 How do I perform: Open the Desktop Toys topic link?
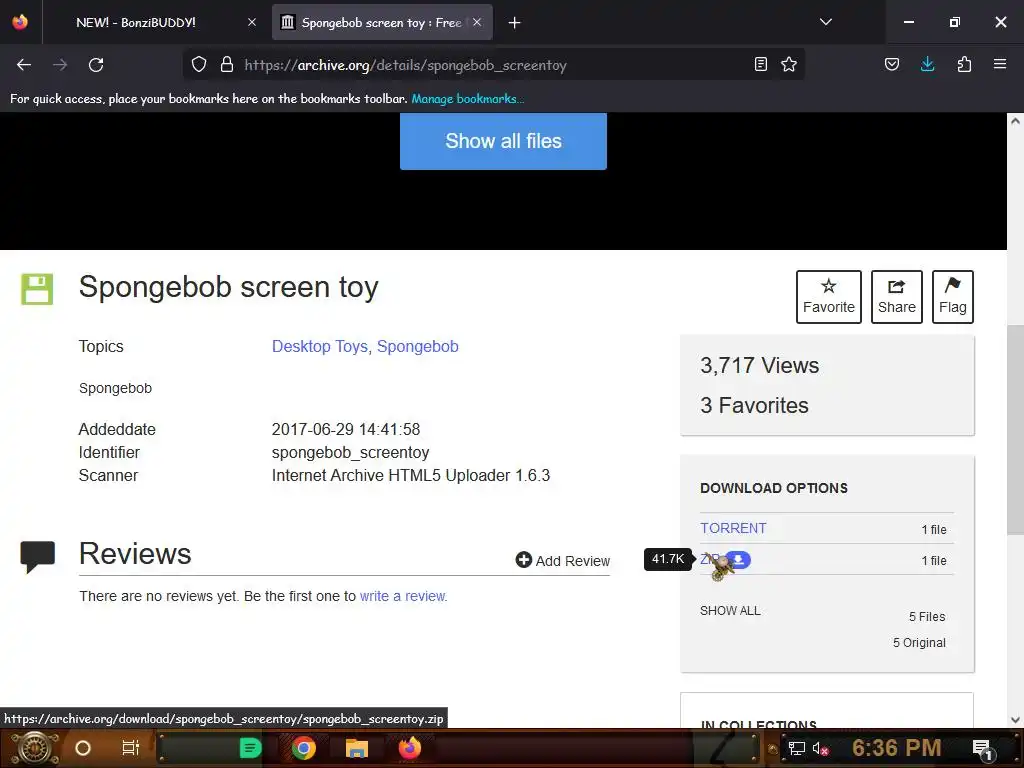[320, 346]
